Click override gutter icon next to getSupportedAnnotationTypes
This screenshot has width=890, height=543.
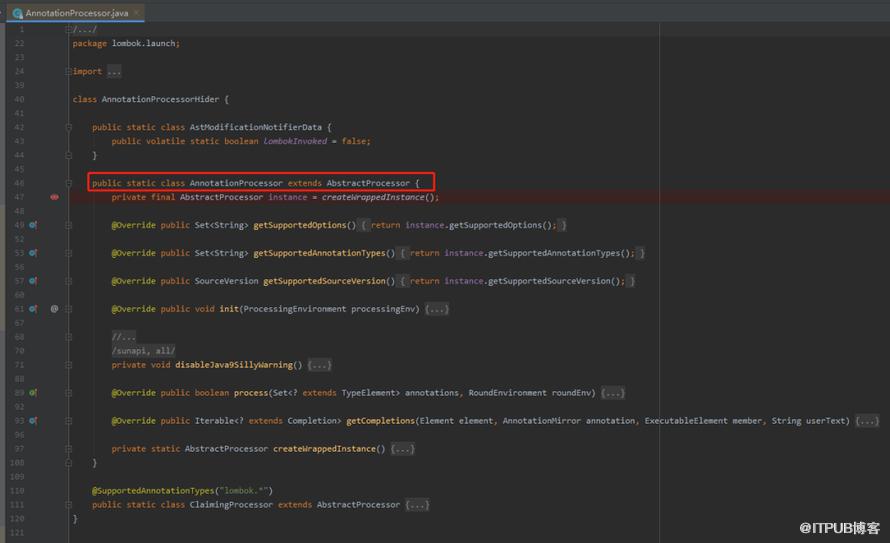[x=33, y=253]
